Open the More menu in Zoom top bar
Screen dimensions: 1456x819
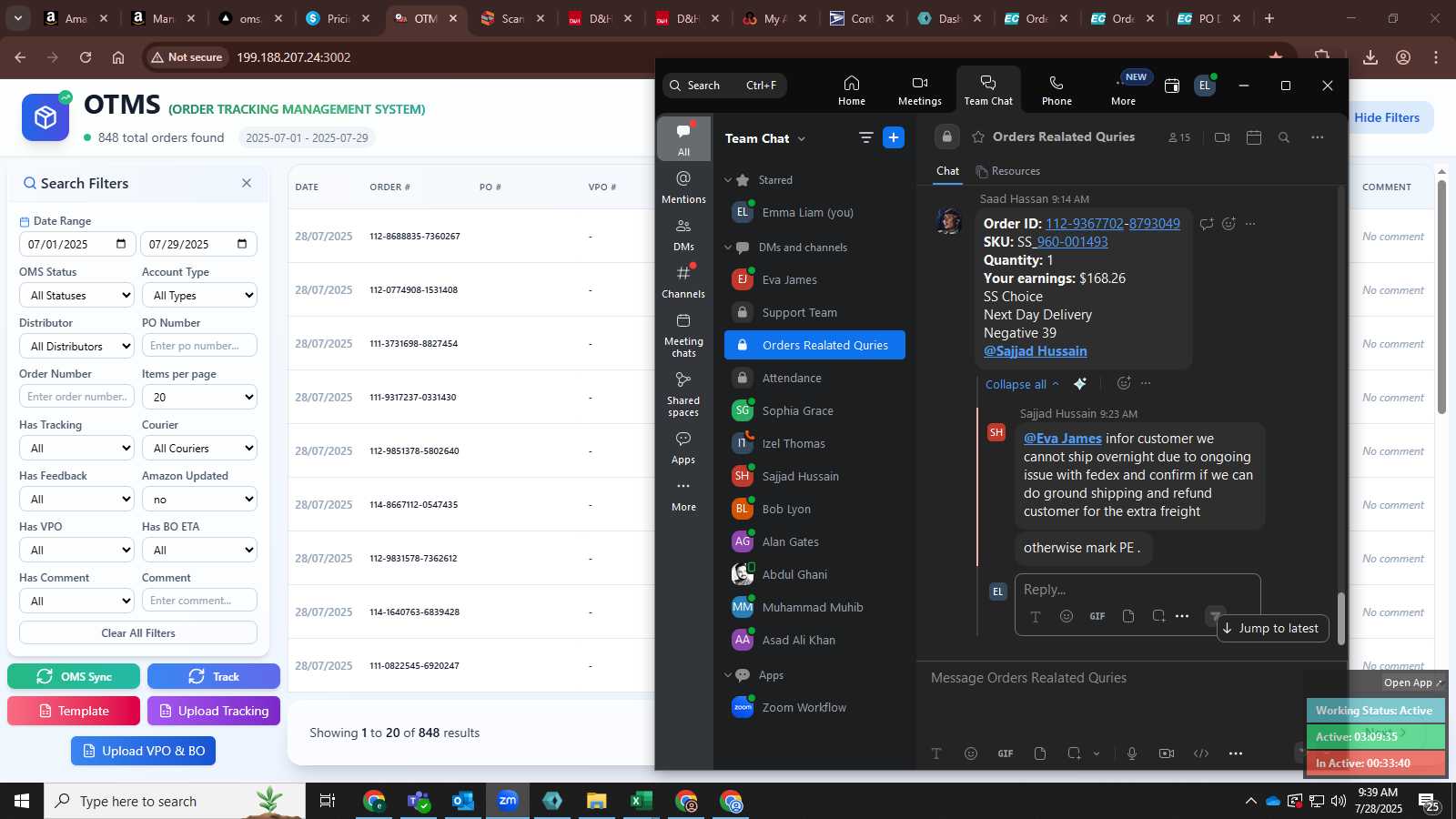(x=1123, y=90)
